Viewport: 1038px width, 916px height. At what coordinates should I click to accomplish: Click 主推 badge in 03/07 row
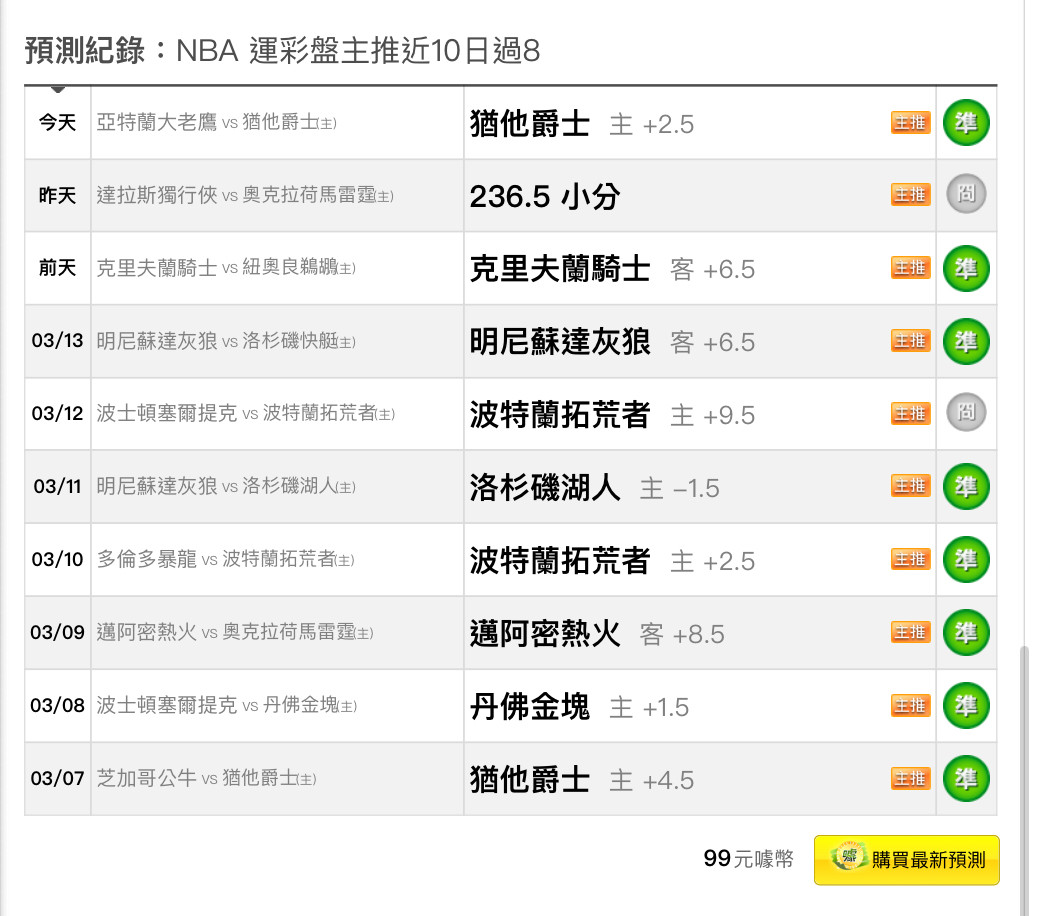pos(911,778)
